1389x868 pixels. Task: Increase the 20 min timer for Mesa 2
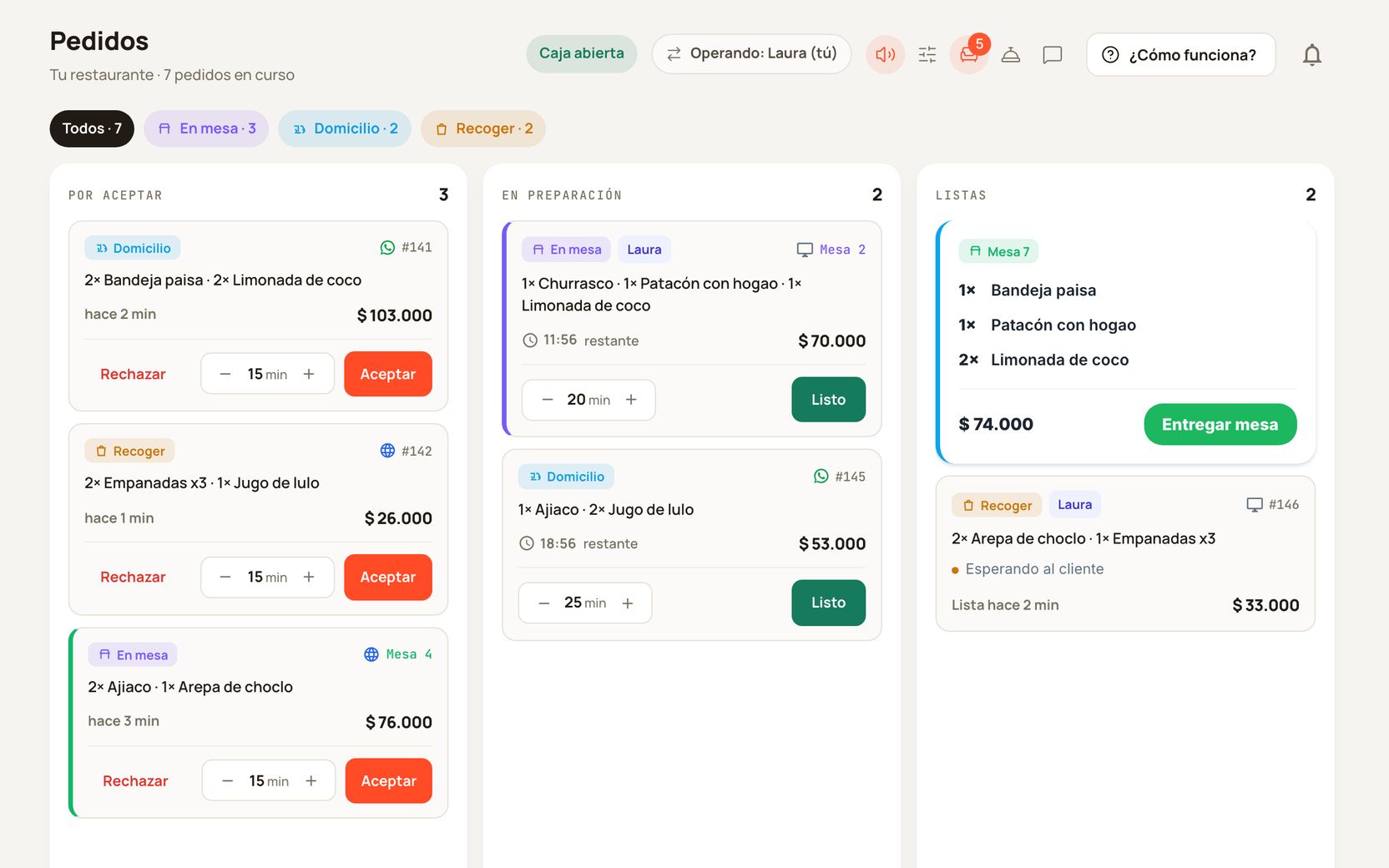[x=631, y=400]
